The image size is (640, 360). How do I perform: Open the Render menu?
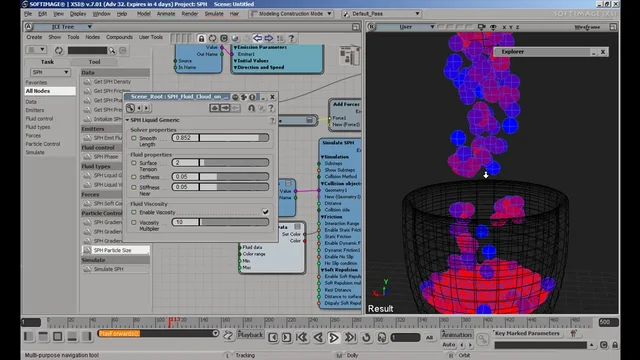pyautogui.click(x=189, y=13)
